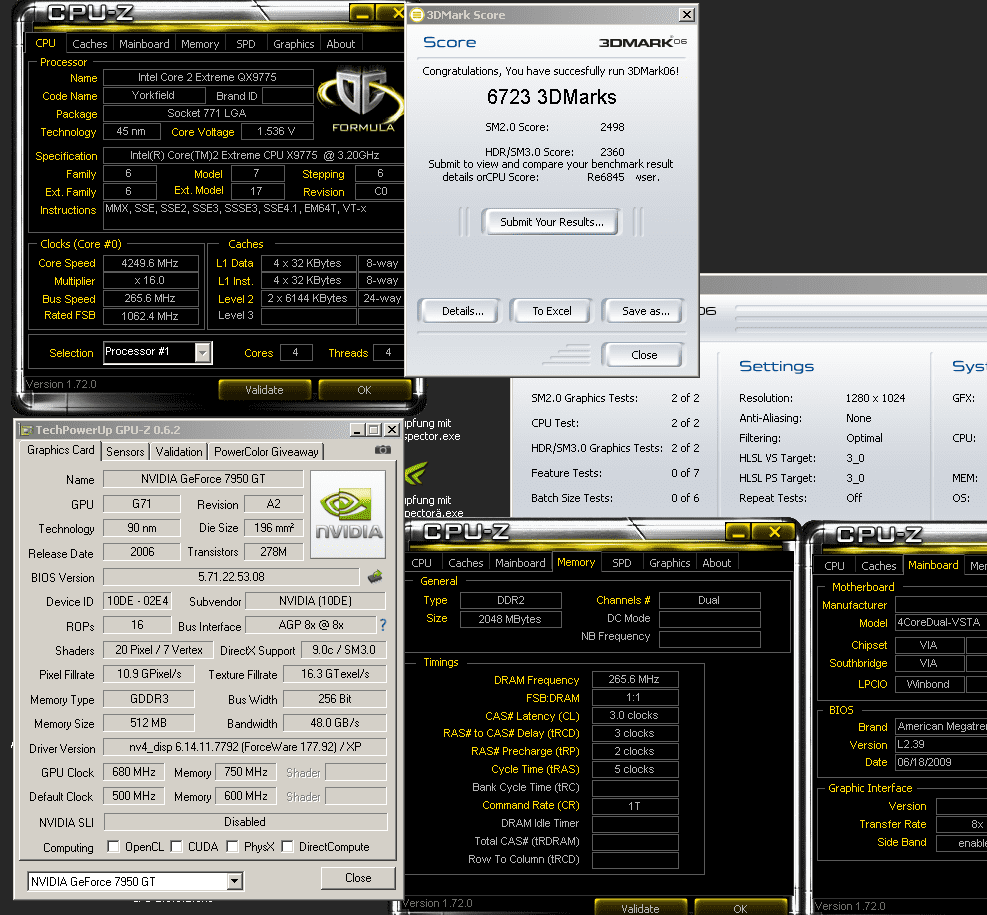This screenshot has height=915, width=987.
Task: Open About tab in top CPU-Z window
Action: (x=341, y=44)
